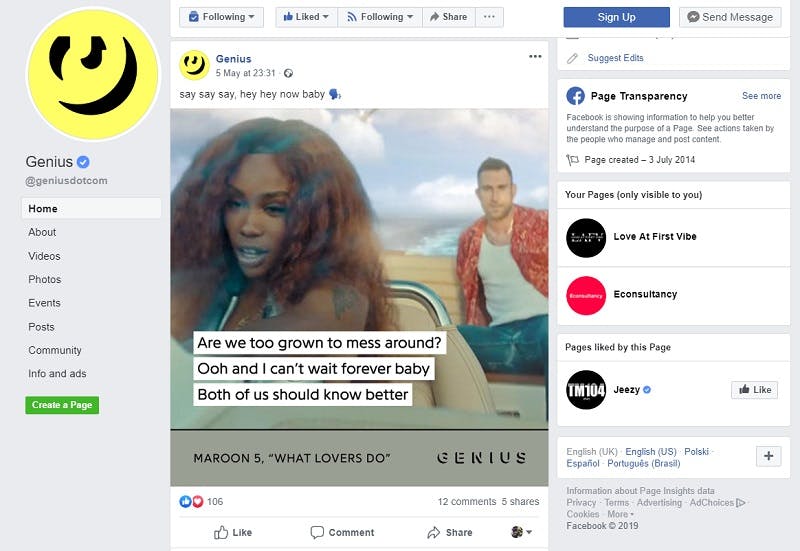Click the green Create a Page button
Image resolution: width=800 pixels, height=551 pixels.
(x=62, y=405)
